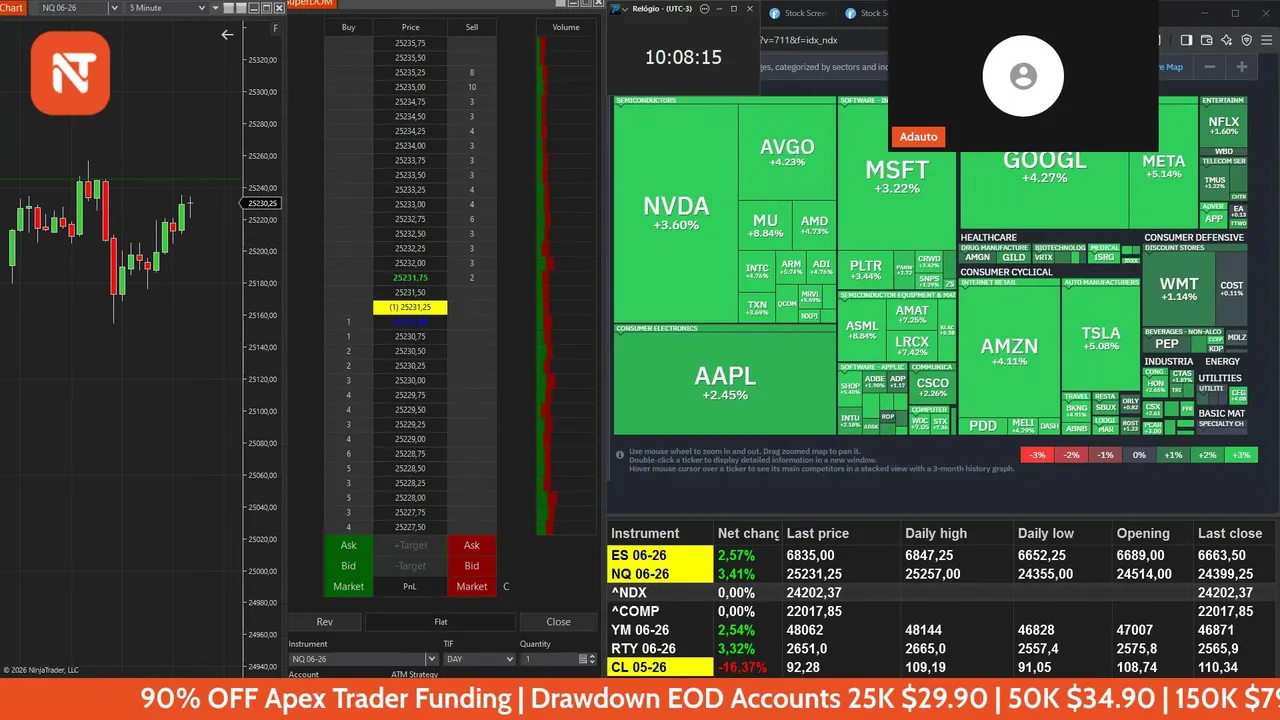Click the Apex Trader Funding promo banner
Screen dimensions: 1280x720
click(640, 698)
